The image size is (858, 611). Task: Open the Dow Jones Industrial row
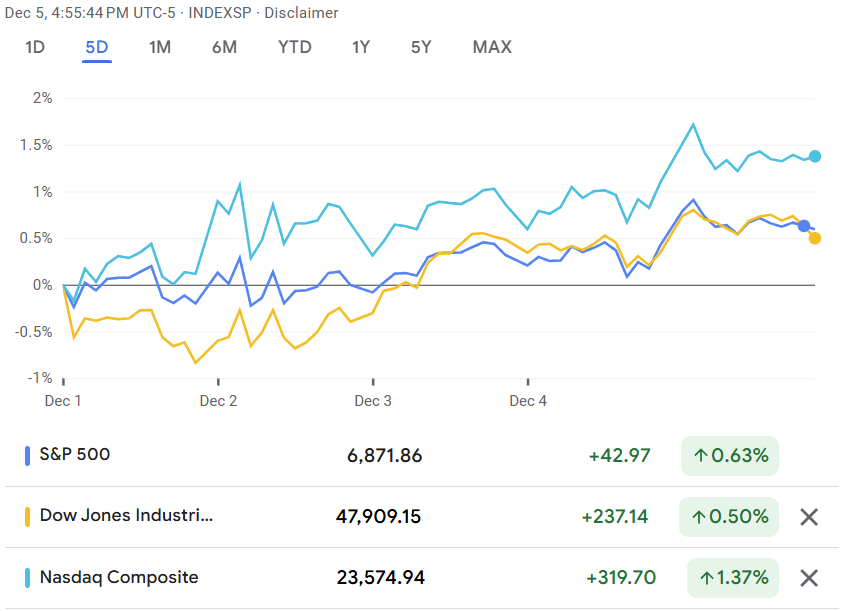point(126,516)
